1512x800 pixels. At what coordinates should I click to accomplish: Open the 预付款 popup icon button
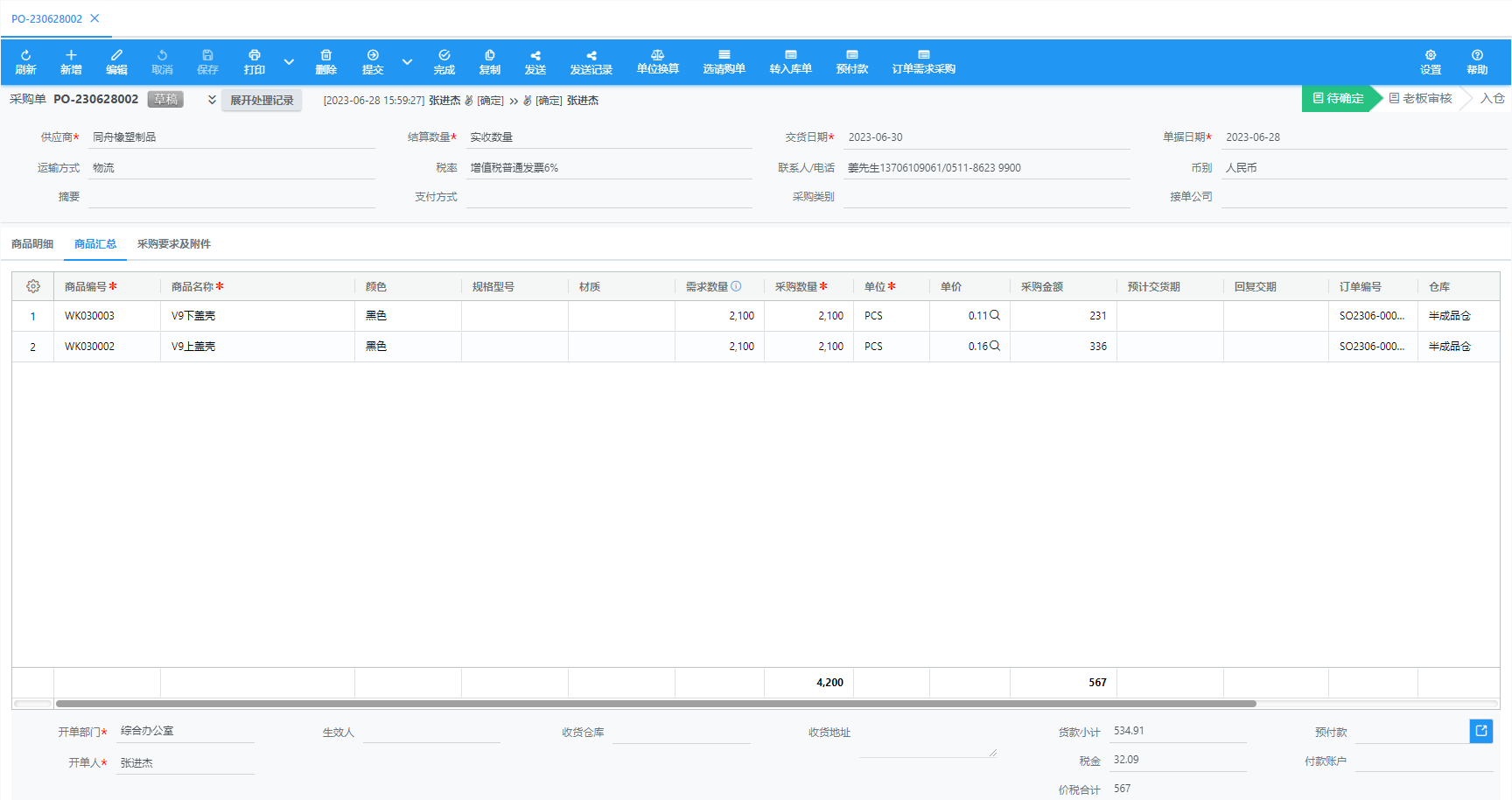click(1480, 731)
